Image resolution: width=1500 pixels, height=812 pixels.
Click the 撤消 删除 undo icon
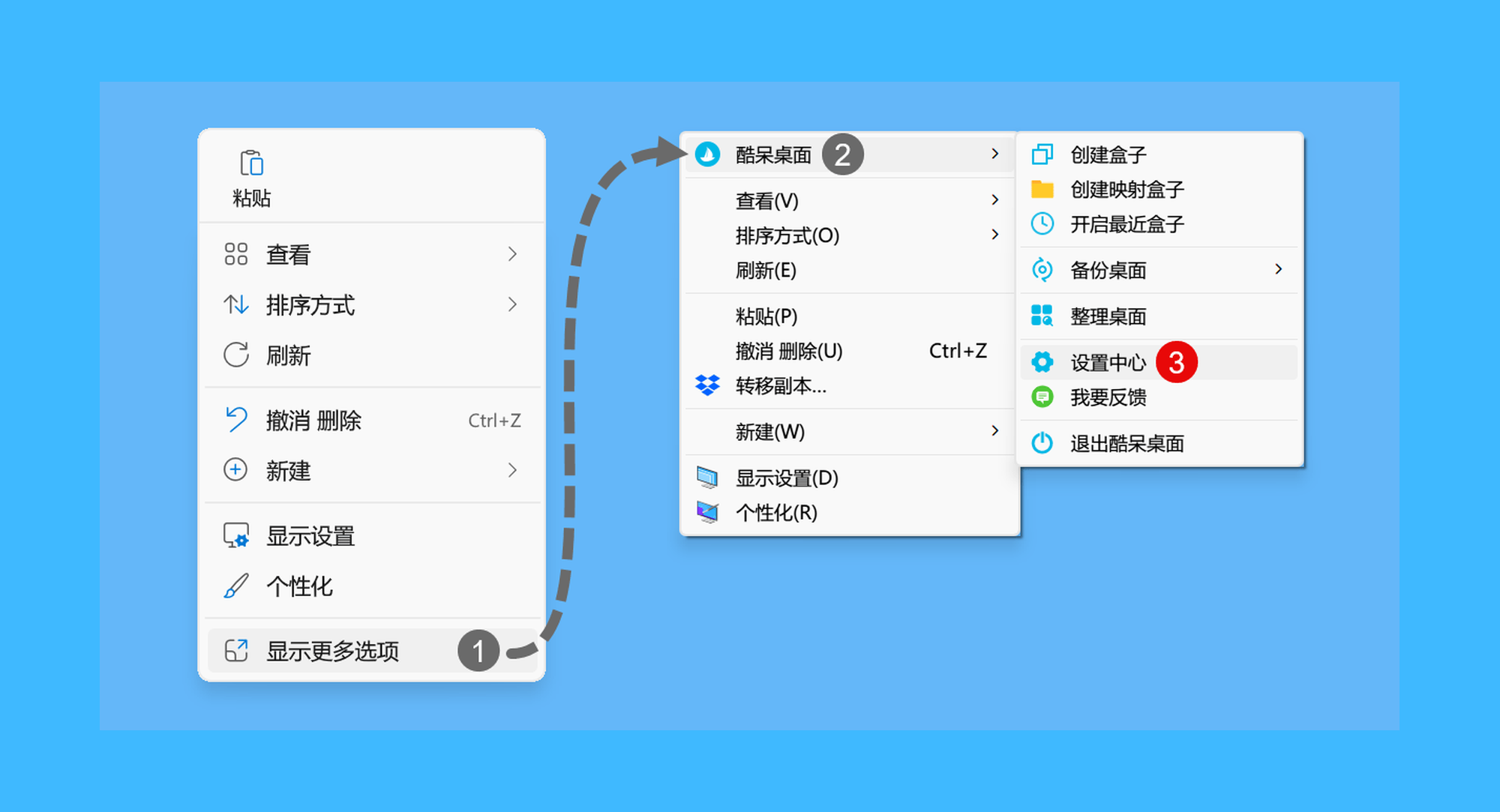tap(235, 420)
